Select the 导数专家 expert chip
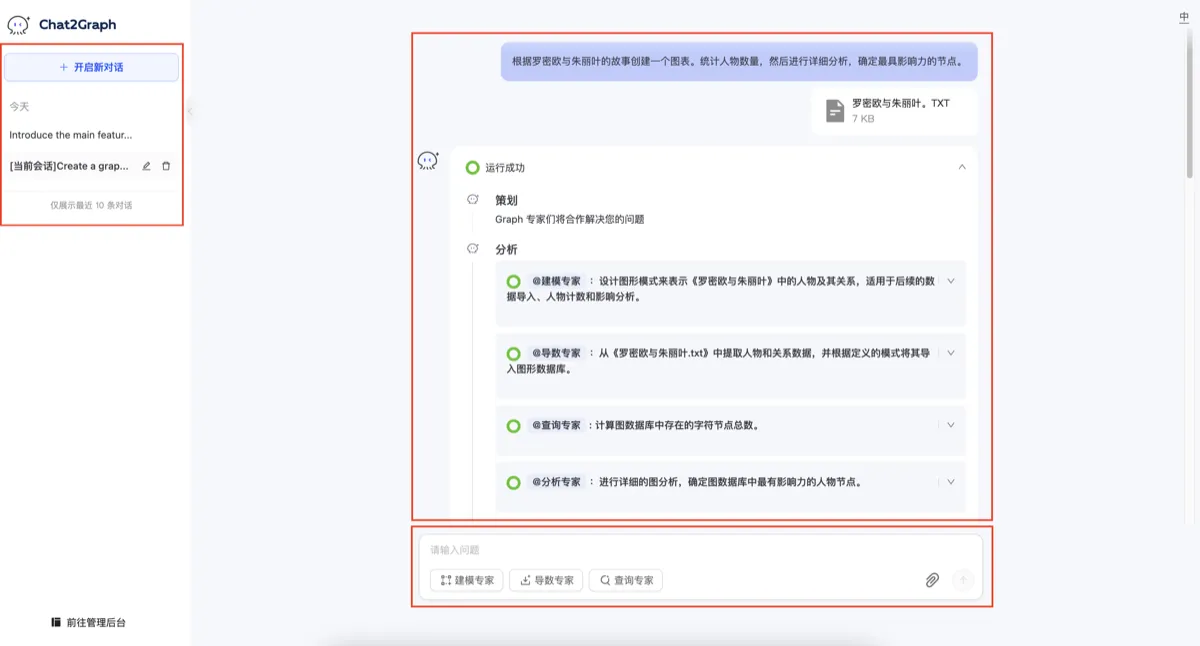The width and height of the screenshot is (1200, 646). (546, 580)
